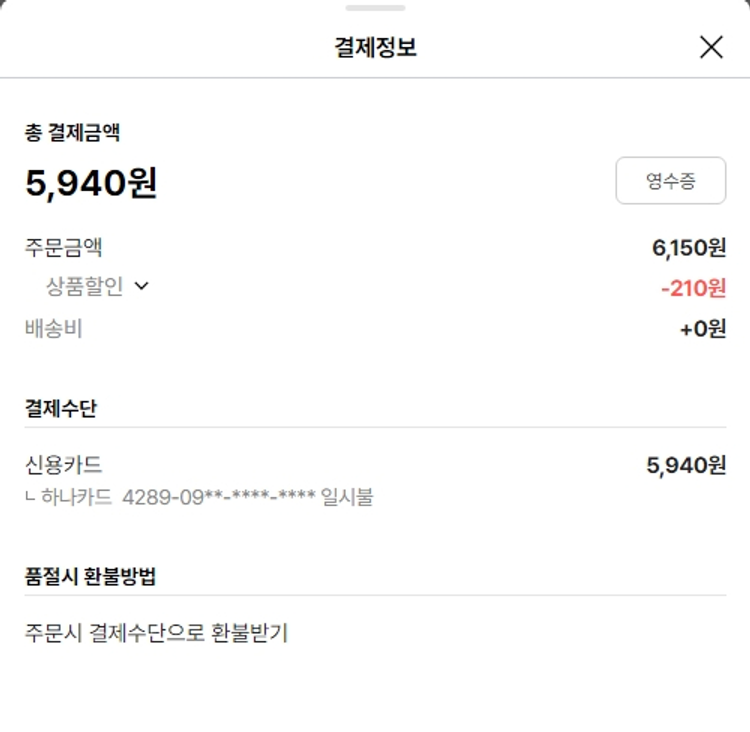Click the 결제정보 title text
The width and height of the screenshot is (750, 732).
click(375, 47)
